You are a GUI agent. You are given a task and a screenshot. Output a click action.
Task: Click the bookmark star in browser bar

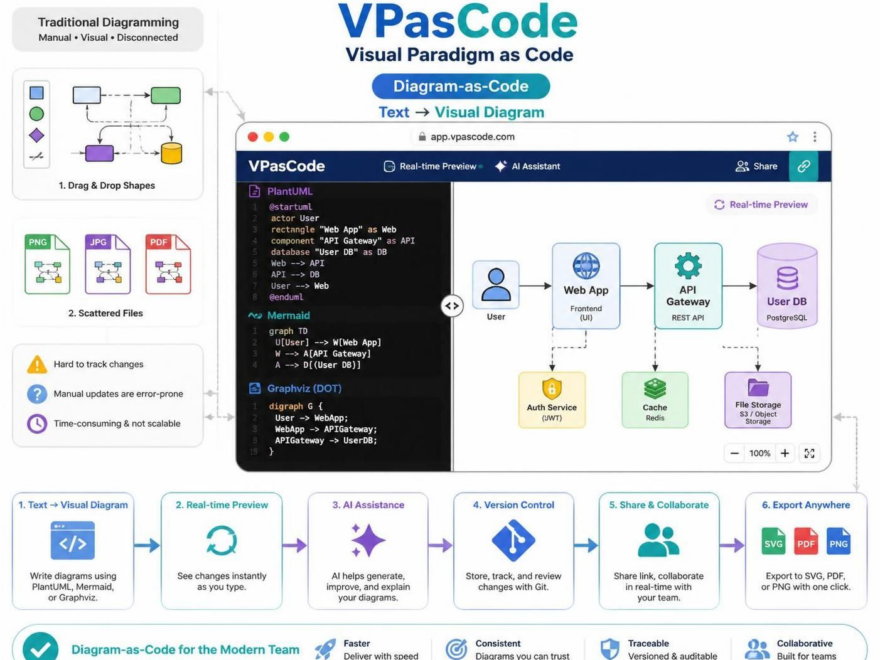pyautogui.click(x=792, y=137)
